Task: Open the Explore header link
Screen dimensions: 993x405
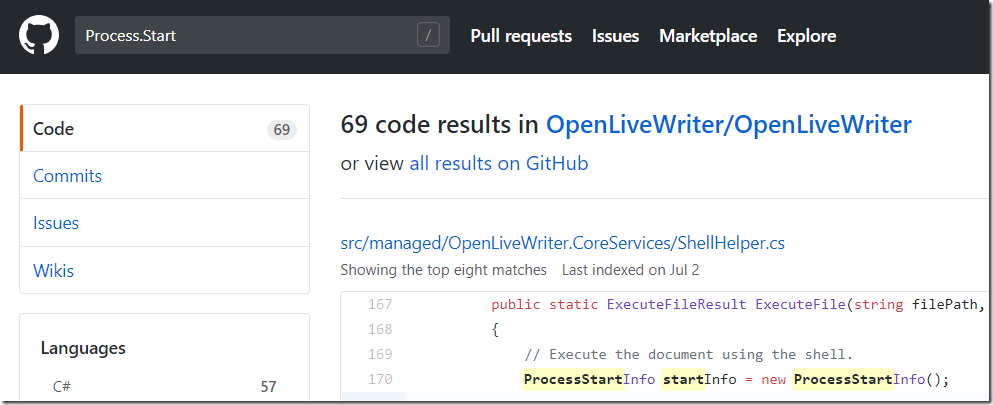Action: coord(806,36)
